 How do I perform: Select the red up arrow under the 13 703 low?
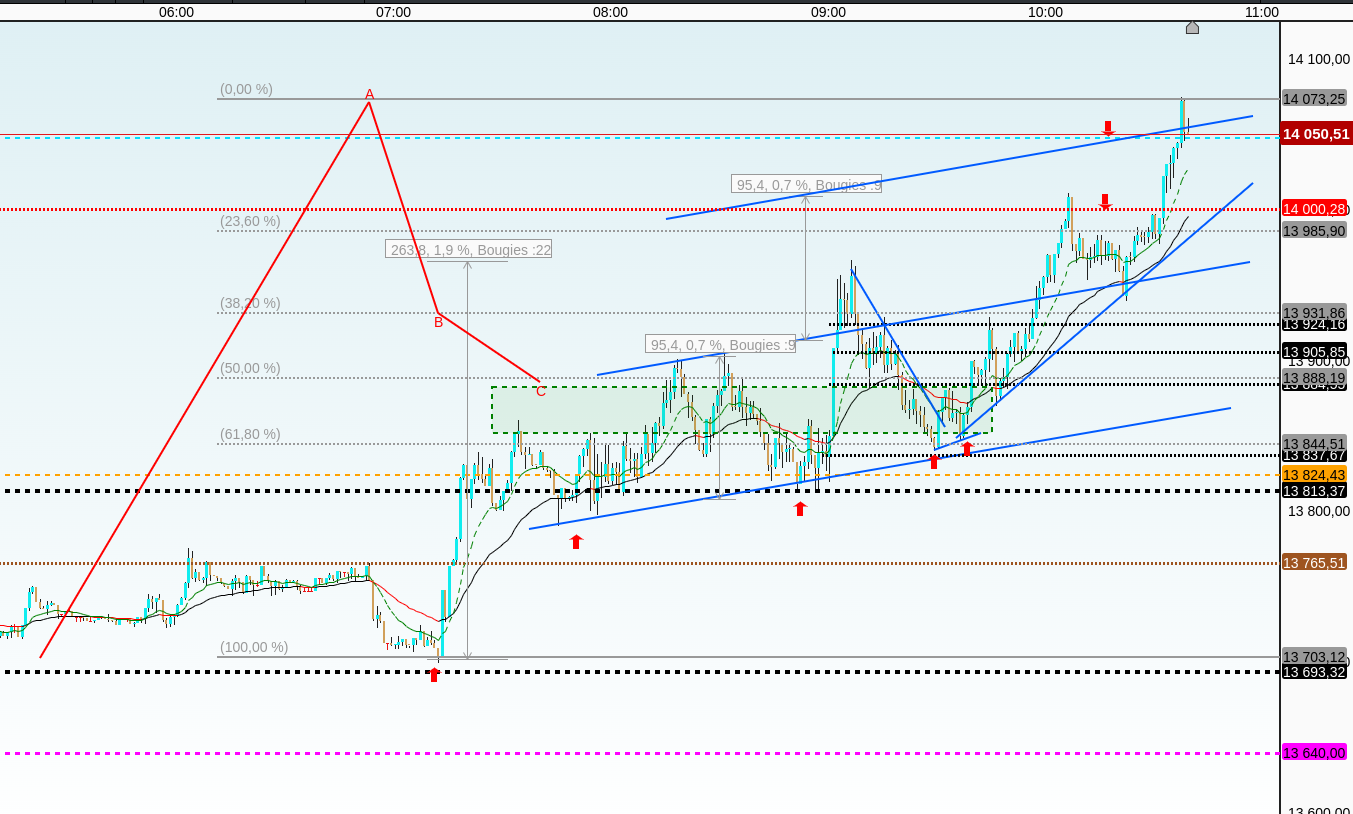pyautogui.click(x=434, y=674)
